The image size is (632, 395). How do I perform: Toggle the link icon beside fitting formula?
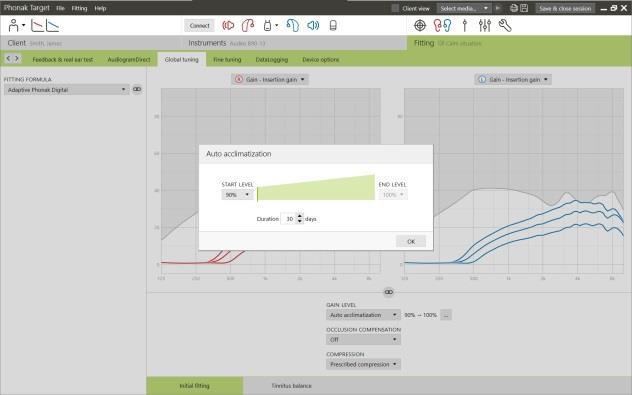pyautogui.click(x=137, y=89)
